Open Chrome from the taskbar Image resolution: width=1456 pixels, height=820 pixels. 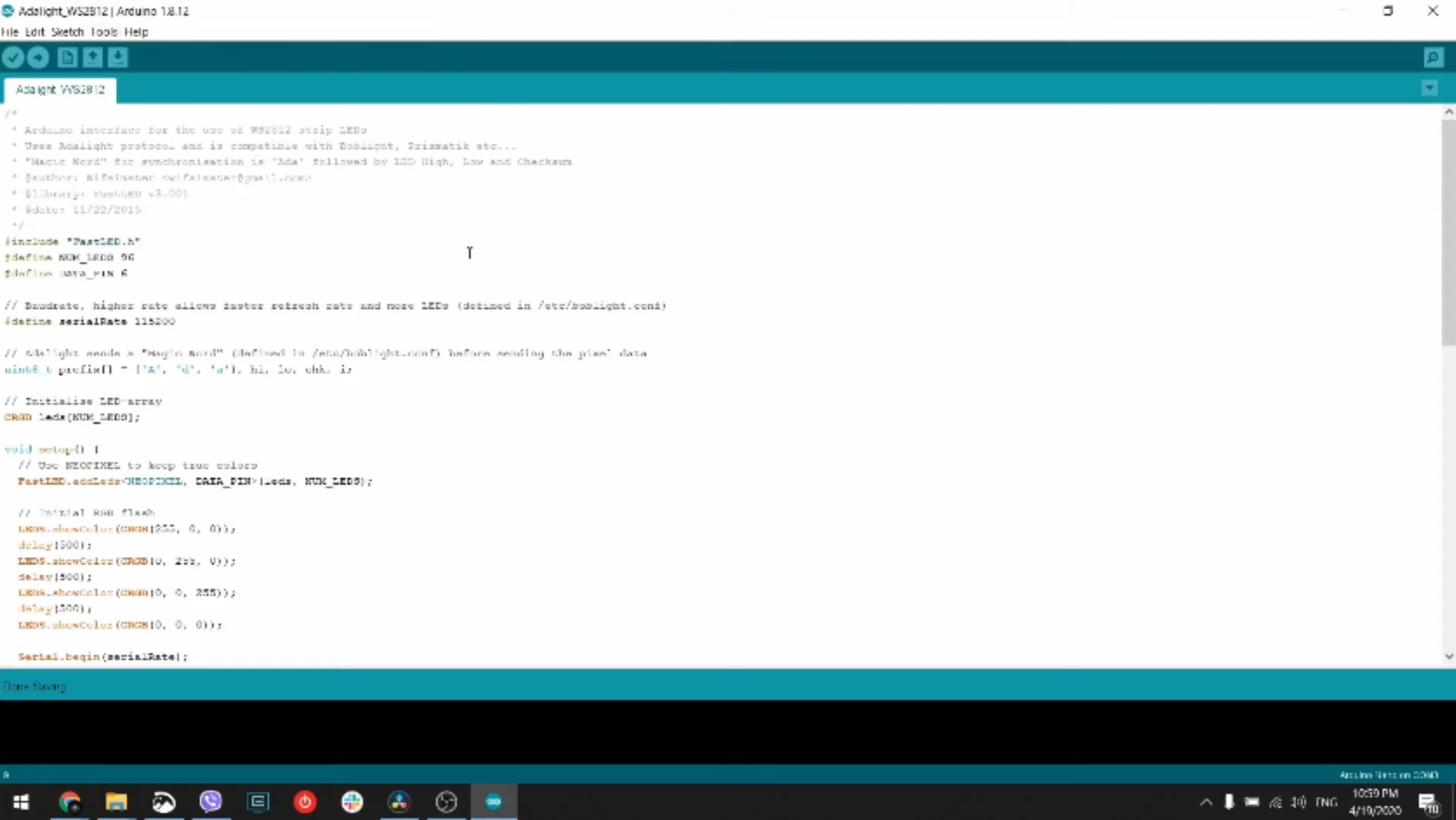pos(70,802)
